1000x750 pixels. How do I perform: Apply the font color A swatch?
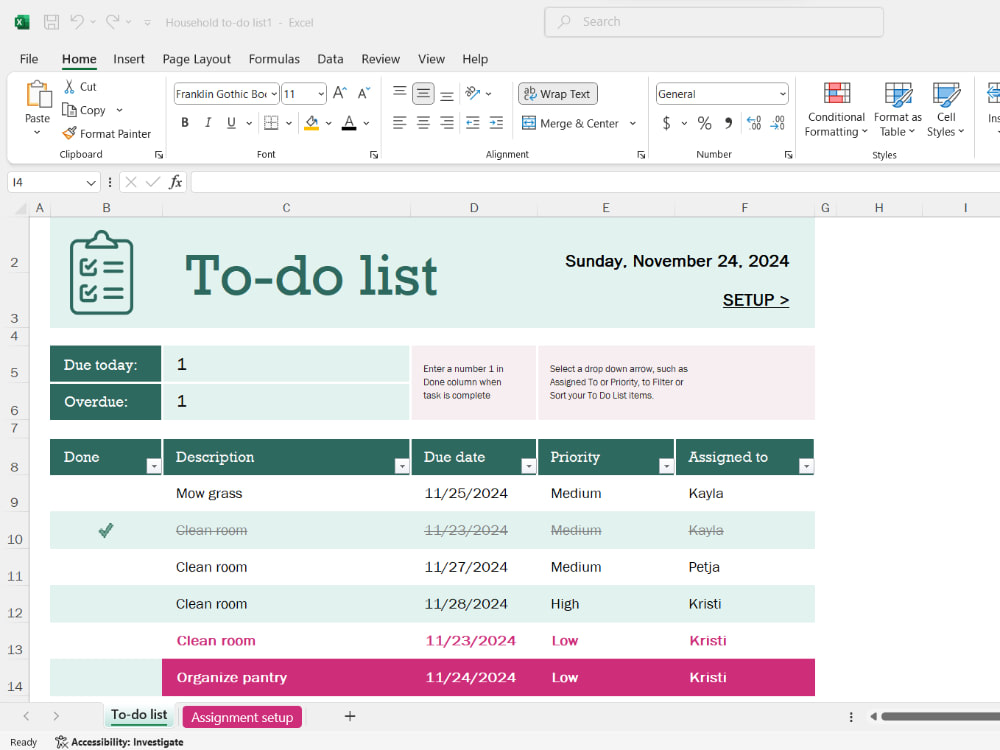click(349, 122)
